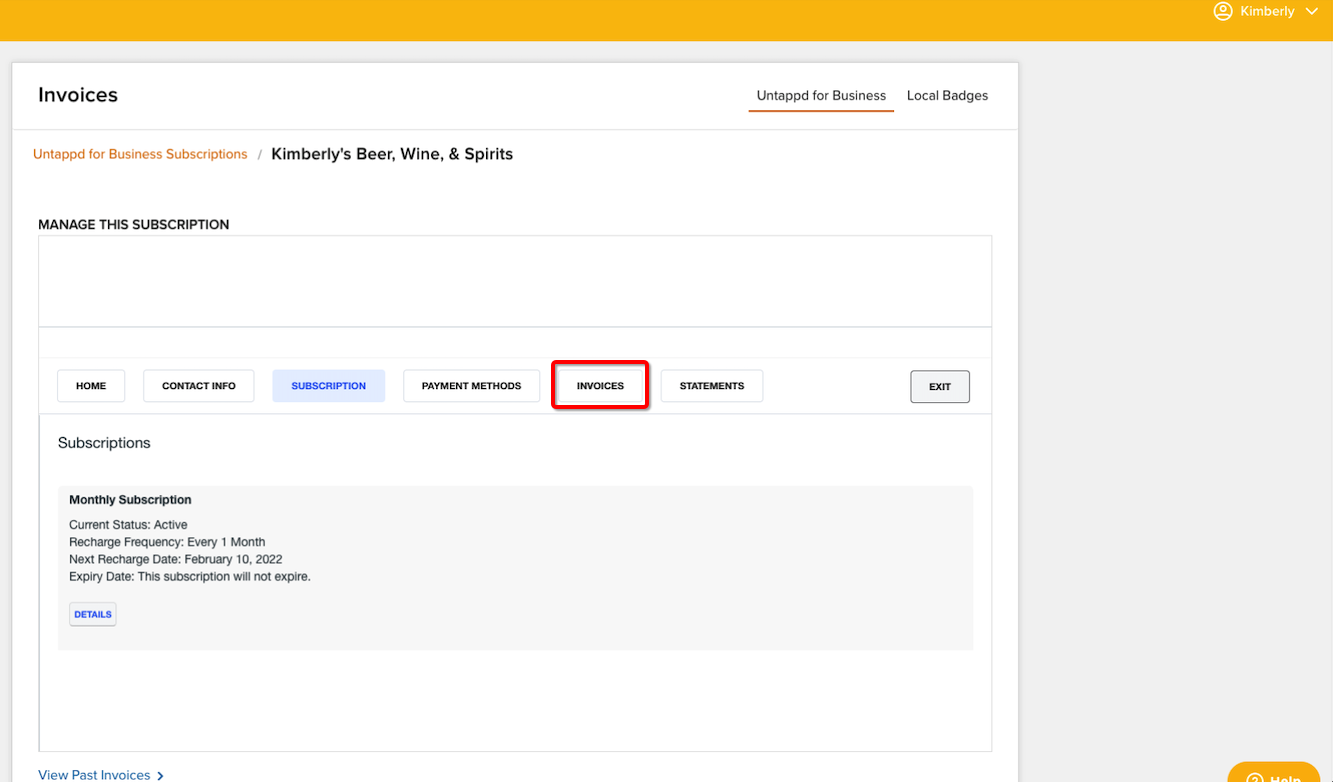The image size is (1333, 782).
Task: Open the PAYMENT METHODS section
Action: click(471, 386)
